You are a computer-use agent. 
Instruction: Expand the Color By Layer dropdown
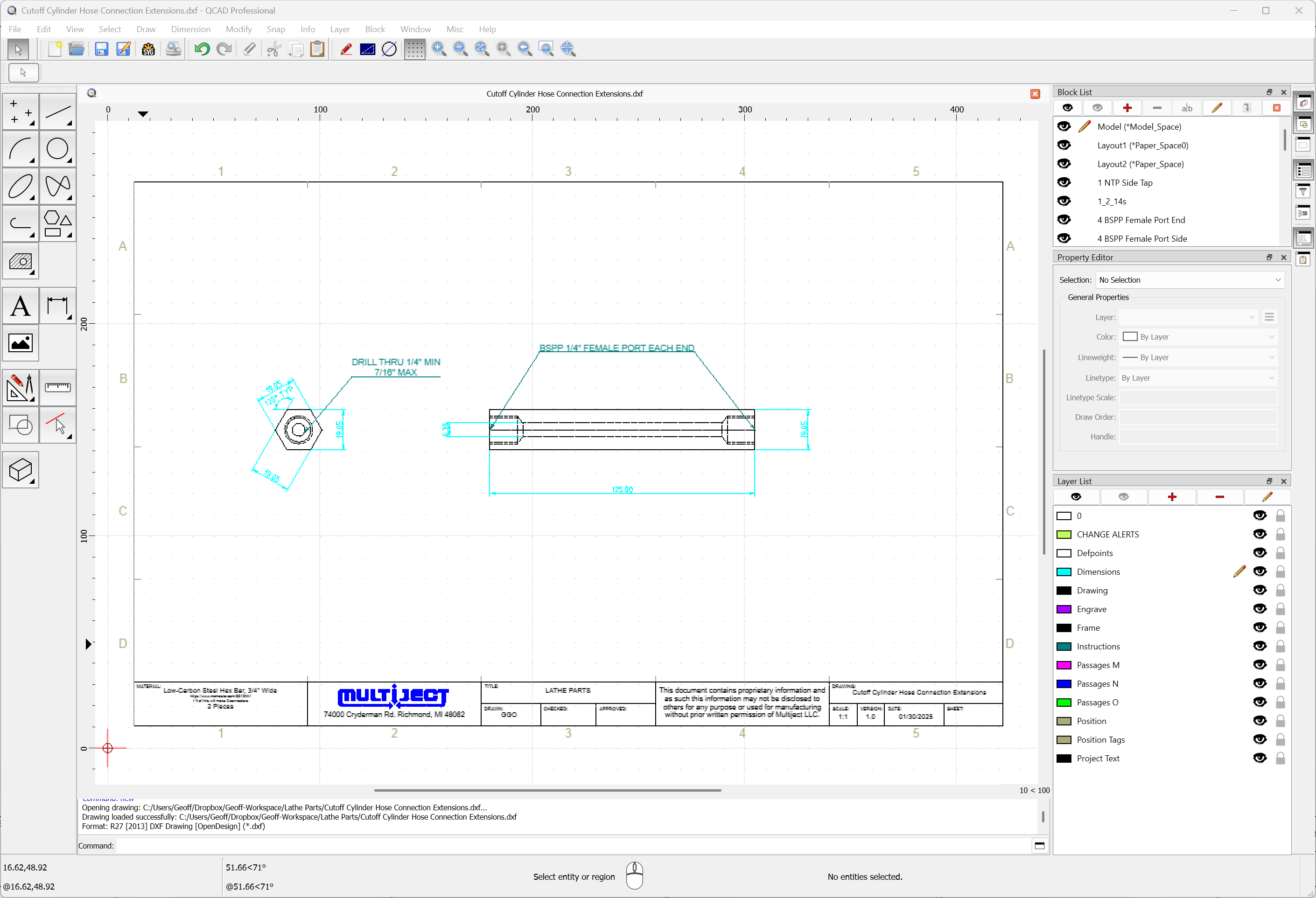point(1198,337)
